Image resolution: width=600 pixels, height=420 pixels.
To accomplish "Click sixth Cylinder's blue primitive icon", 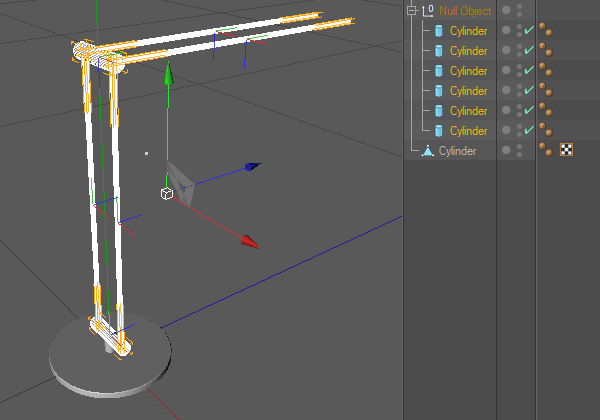I will [x=439, y=130].
